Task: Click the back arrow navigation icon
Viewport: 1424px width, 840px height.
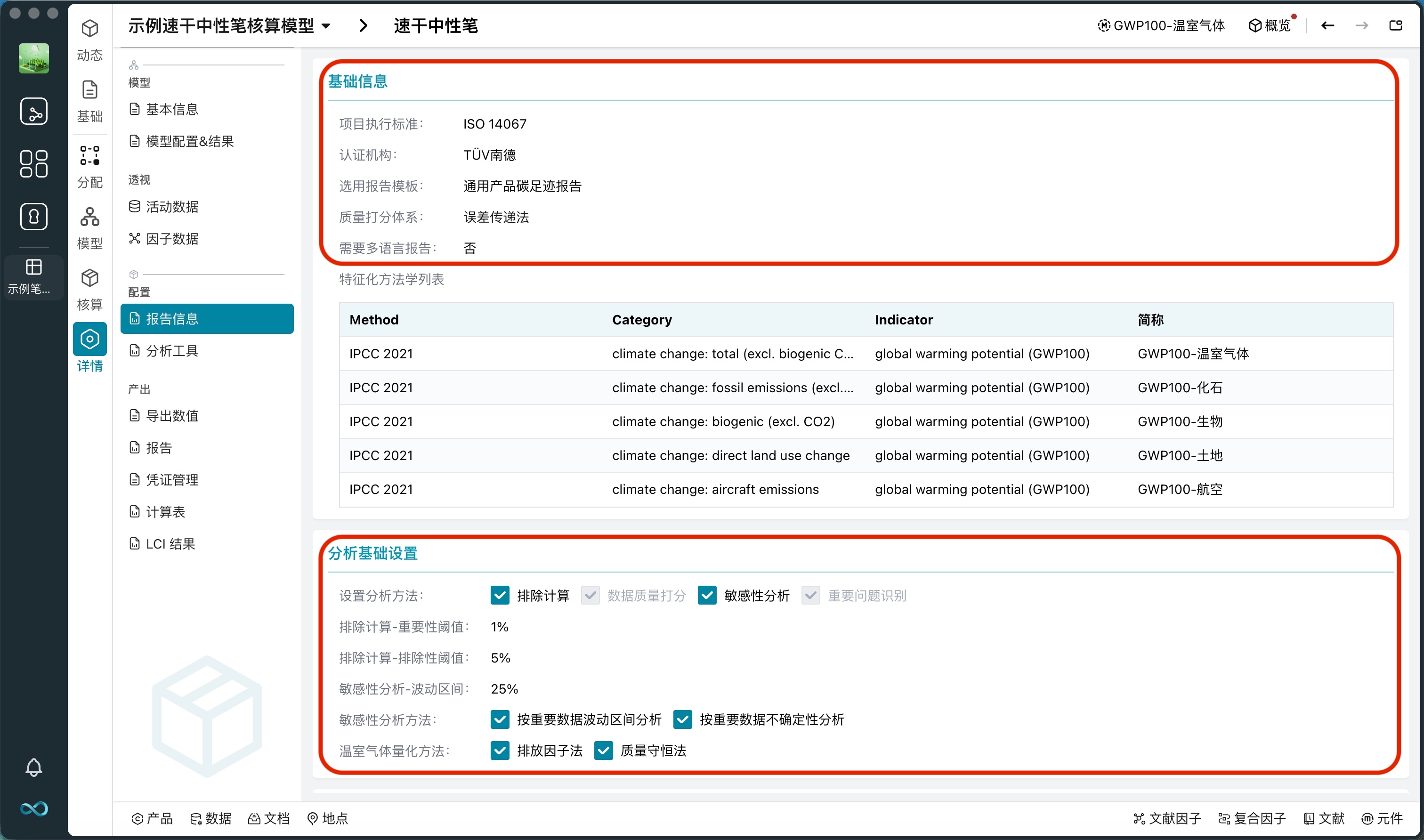Action: click(1328, 25)
